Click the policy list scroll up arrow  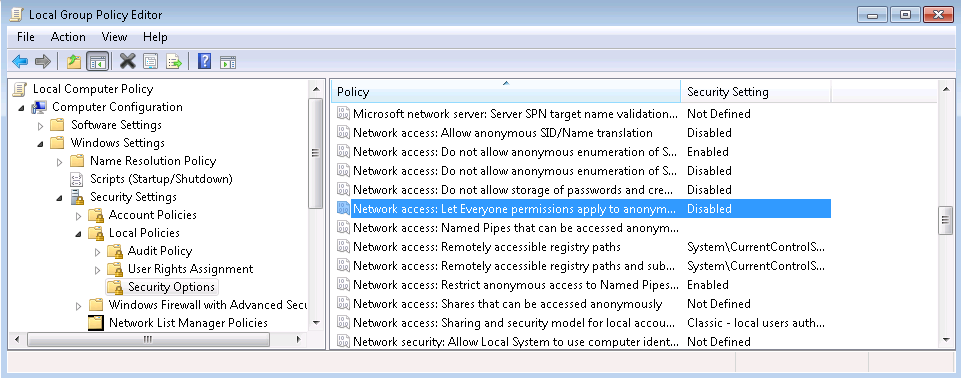(946, 89)
